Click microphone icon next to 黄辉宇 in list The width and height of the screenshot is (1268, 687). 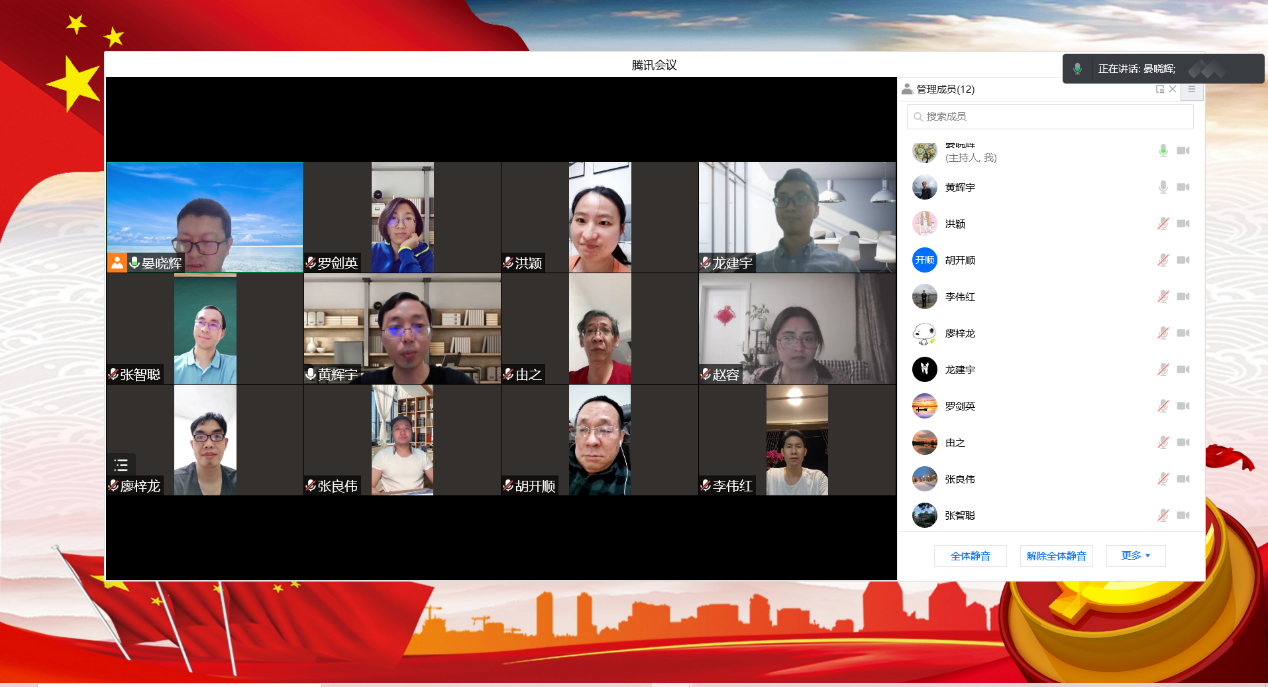(x=1162, y=187)
